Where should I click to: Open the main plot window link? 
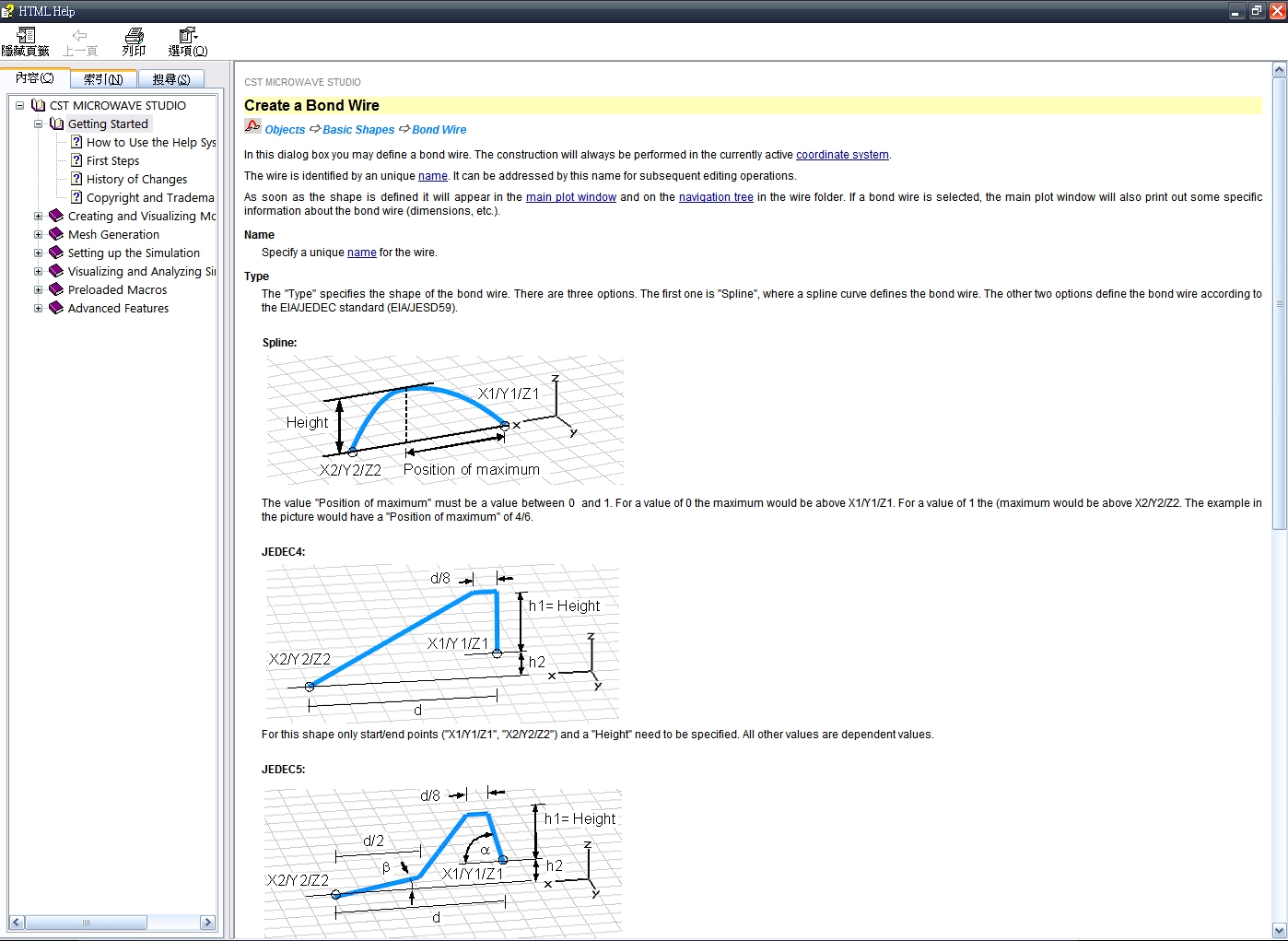(x=571, y=197)
